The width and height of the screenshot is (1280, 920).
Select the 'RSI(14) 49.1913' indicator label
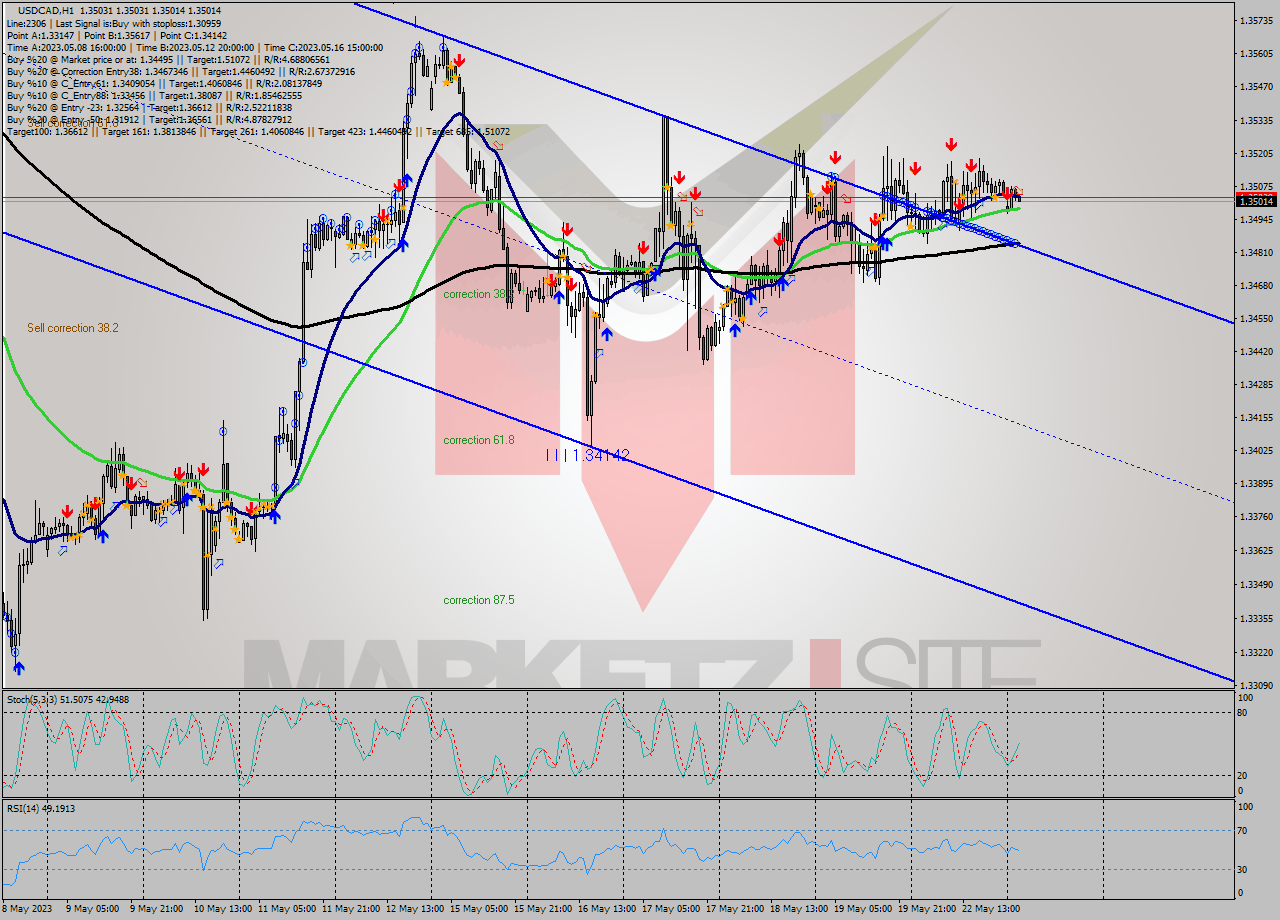click(x=41, y=808)
